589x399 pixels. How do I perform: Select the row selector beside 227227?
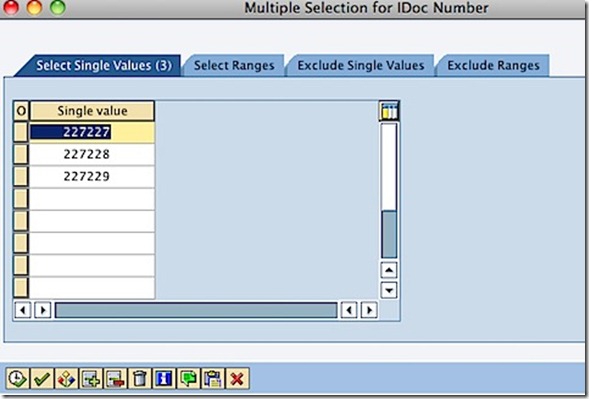point(21,132)
